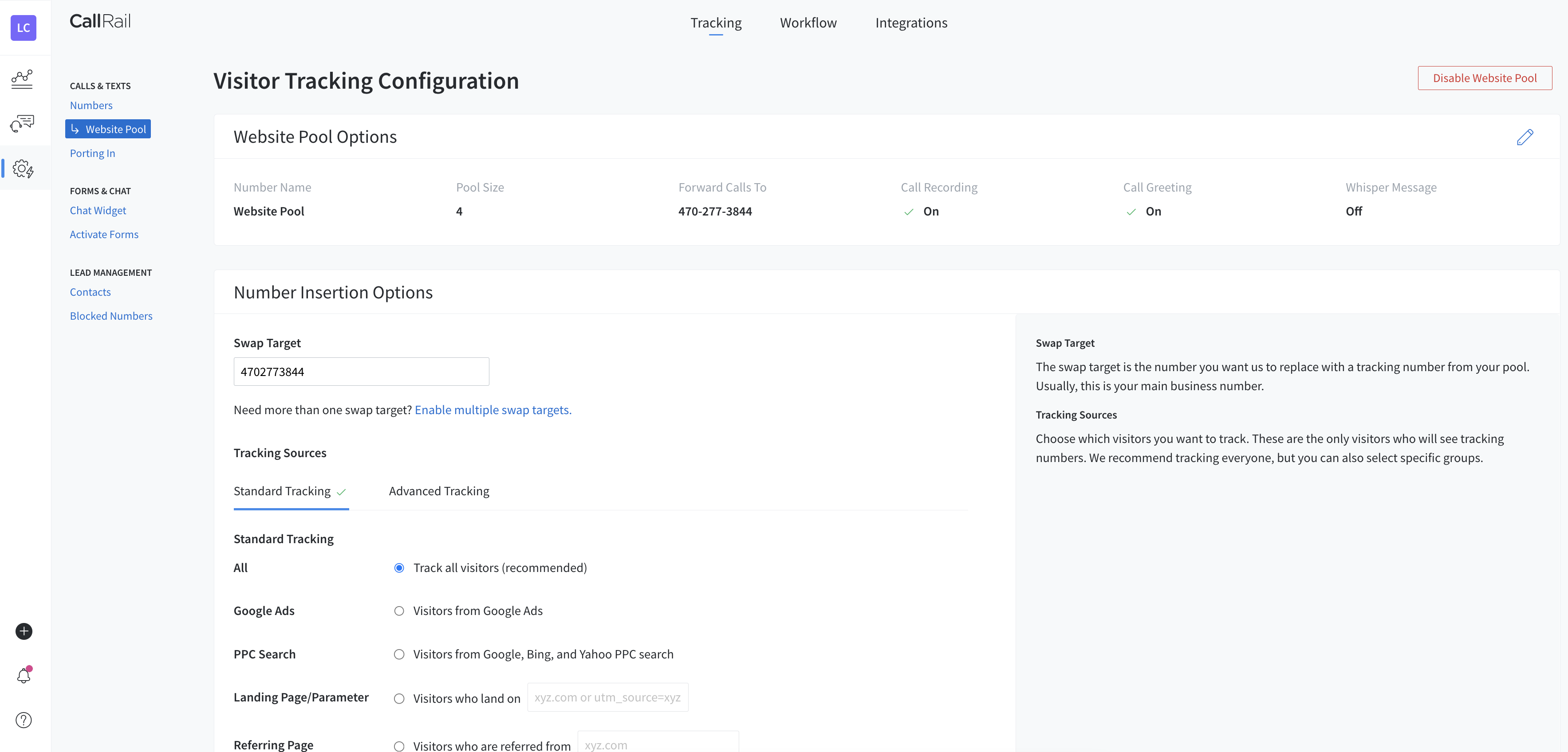Click the forward number 470-277-3844
Image resolution: width=1568 pixels, height=752 pixels.
[x=715, y=211]
